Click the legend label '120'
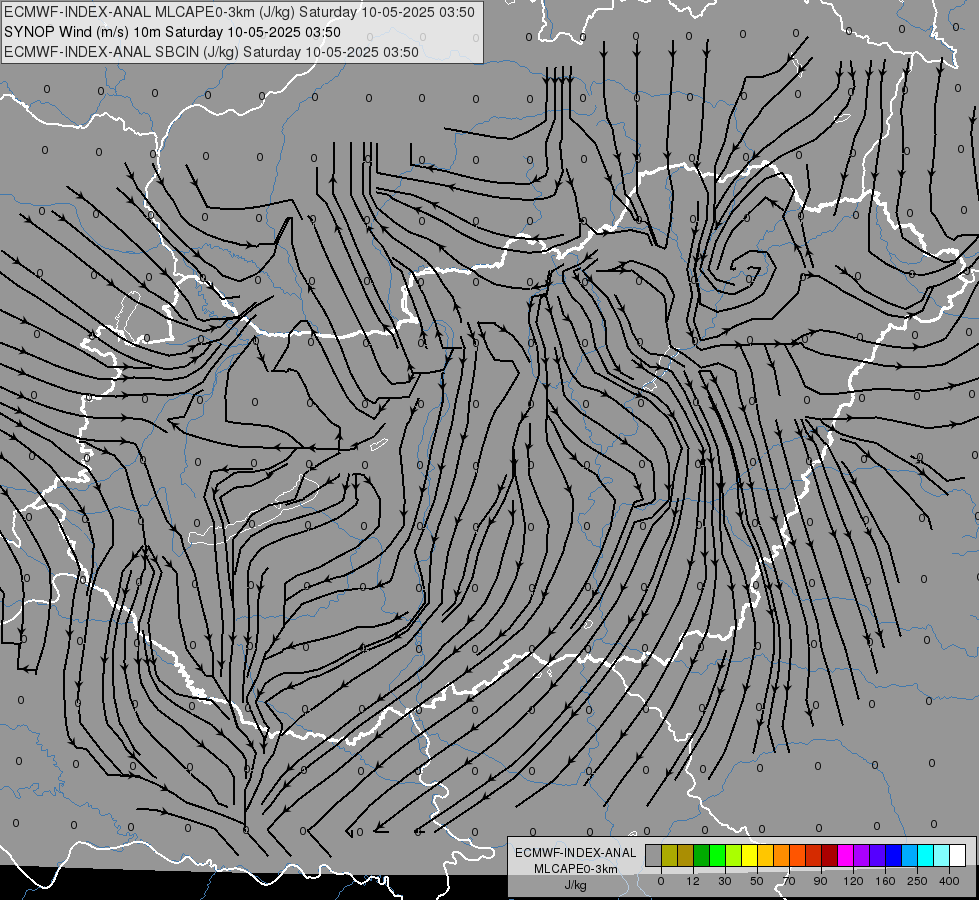The width and height of the screenshot is (979, 900). [853, 881]
